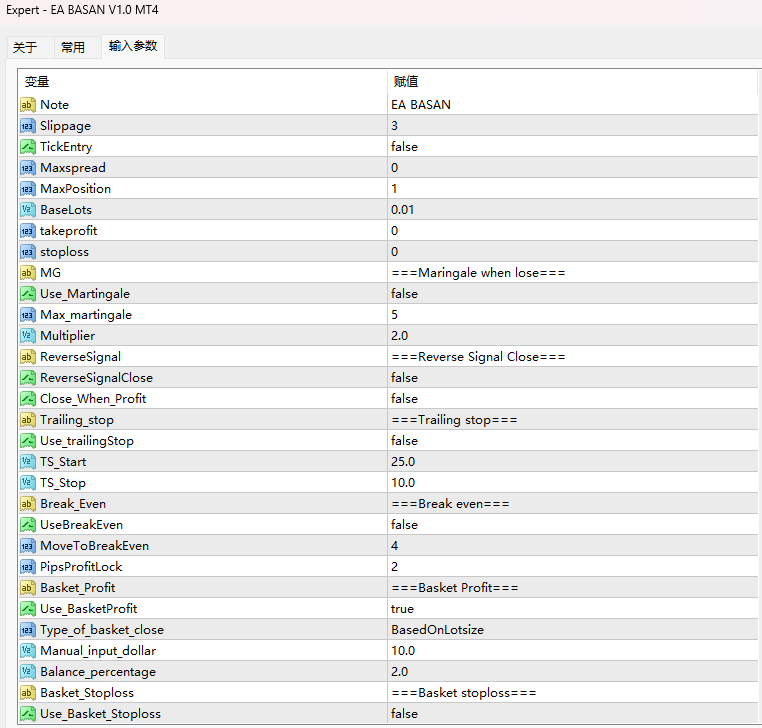
Task: Click the double icon beside TS_Start
Action: click(x=27, y=462)
